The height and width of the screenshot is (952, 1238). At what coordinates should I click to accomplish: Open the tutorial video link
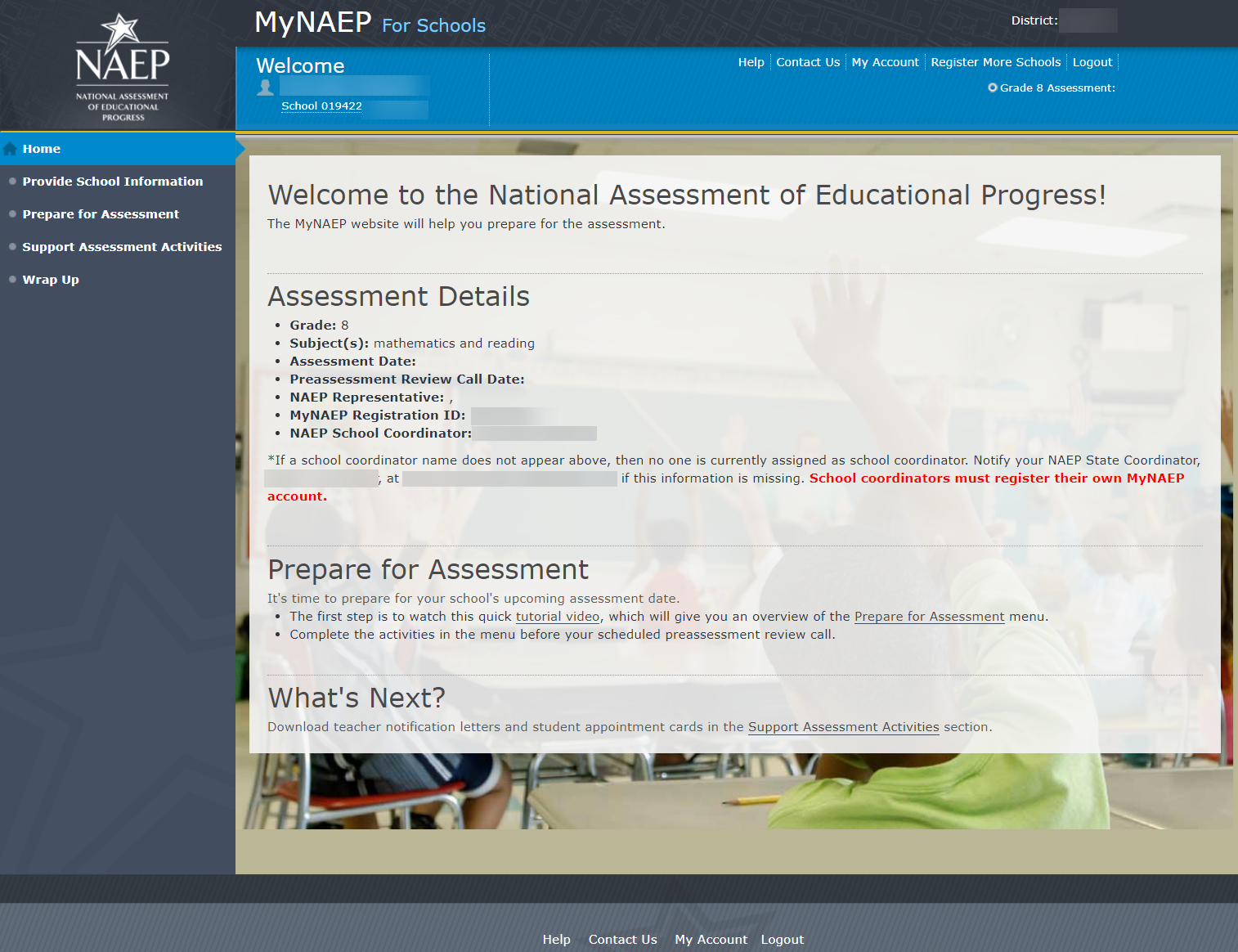click(x=558, y=617)
